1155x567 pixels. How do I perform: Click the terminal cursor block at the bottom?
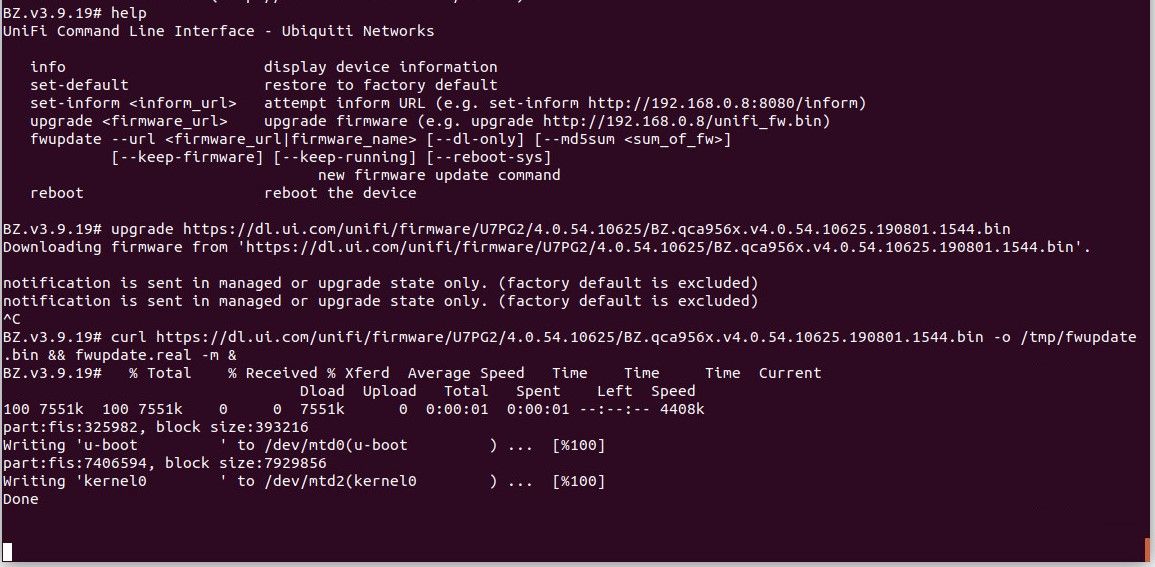[x=7, y=551]
